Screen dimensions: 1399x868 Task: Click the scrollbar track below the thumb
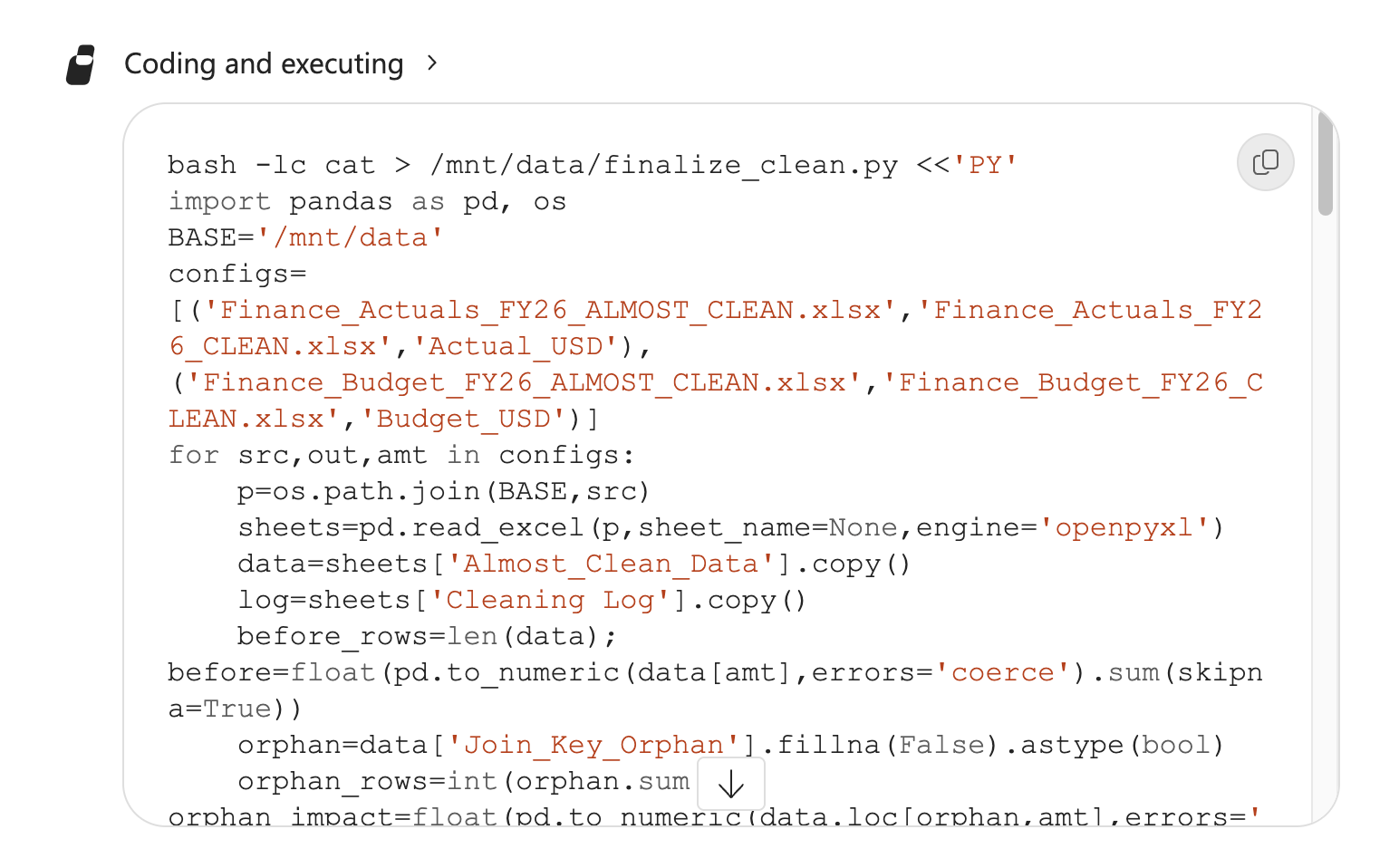point(1325,516)
